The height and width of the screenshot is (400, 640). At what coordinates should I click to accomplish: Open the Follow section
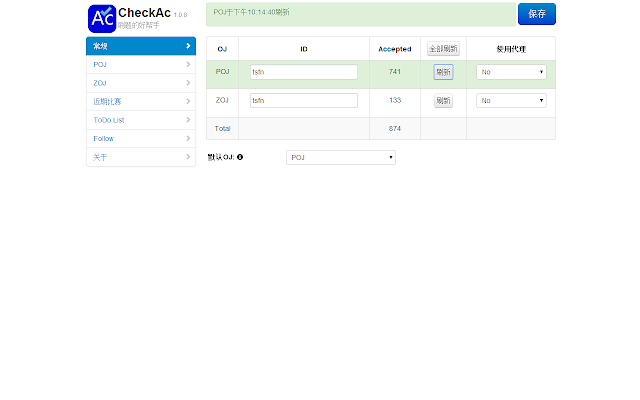141,138
